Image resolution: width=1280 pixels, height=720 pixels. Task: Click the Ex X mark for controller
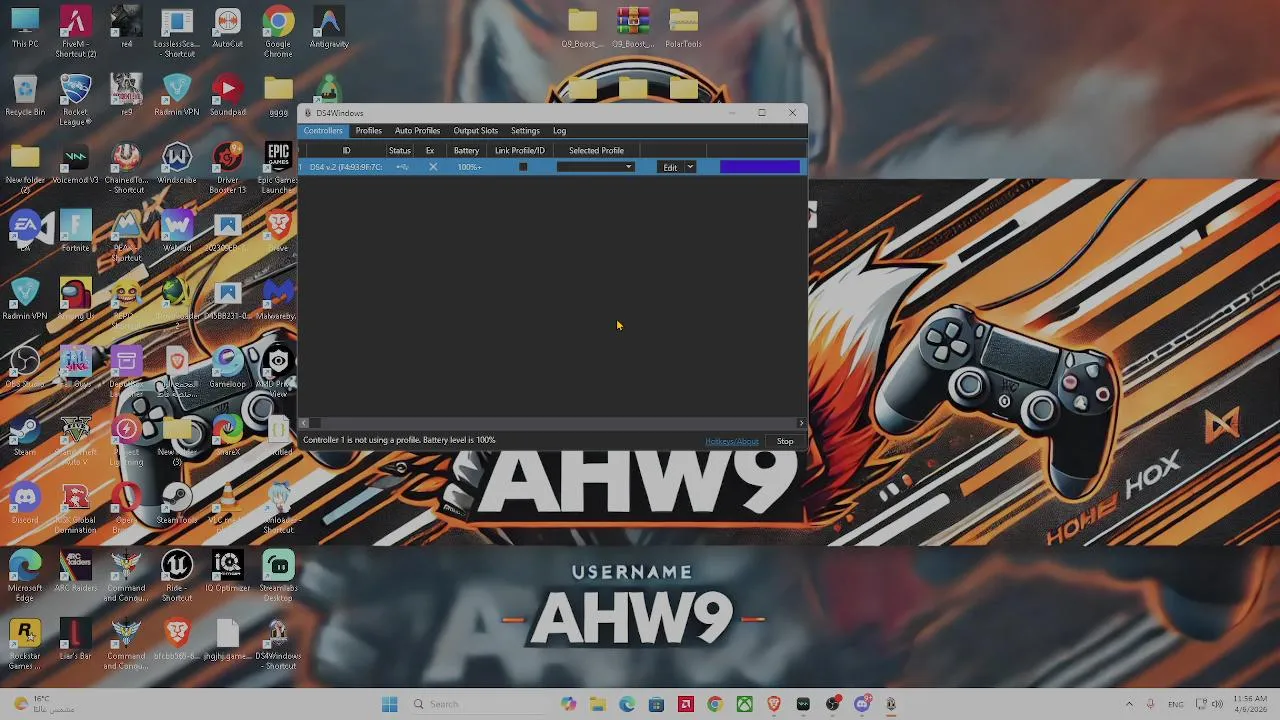[433, 167]
